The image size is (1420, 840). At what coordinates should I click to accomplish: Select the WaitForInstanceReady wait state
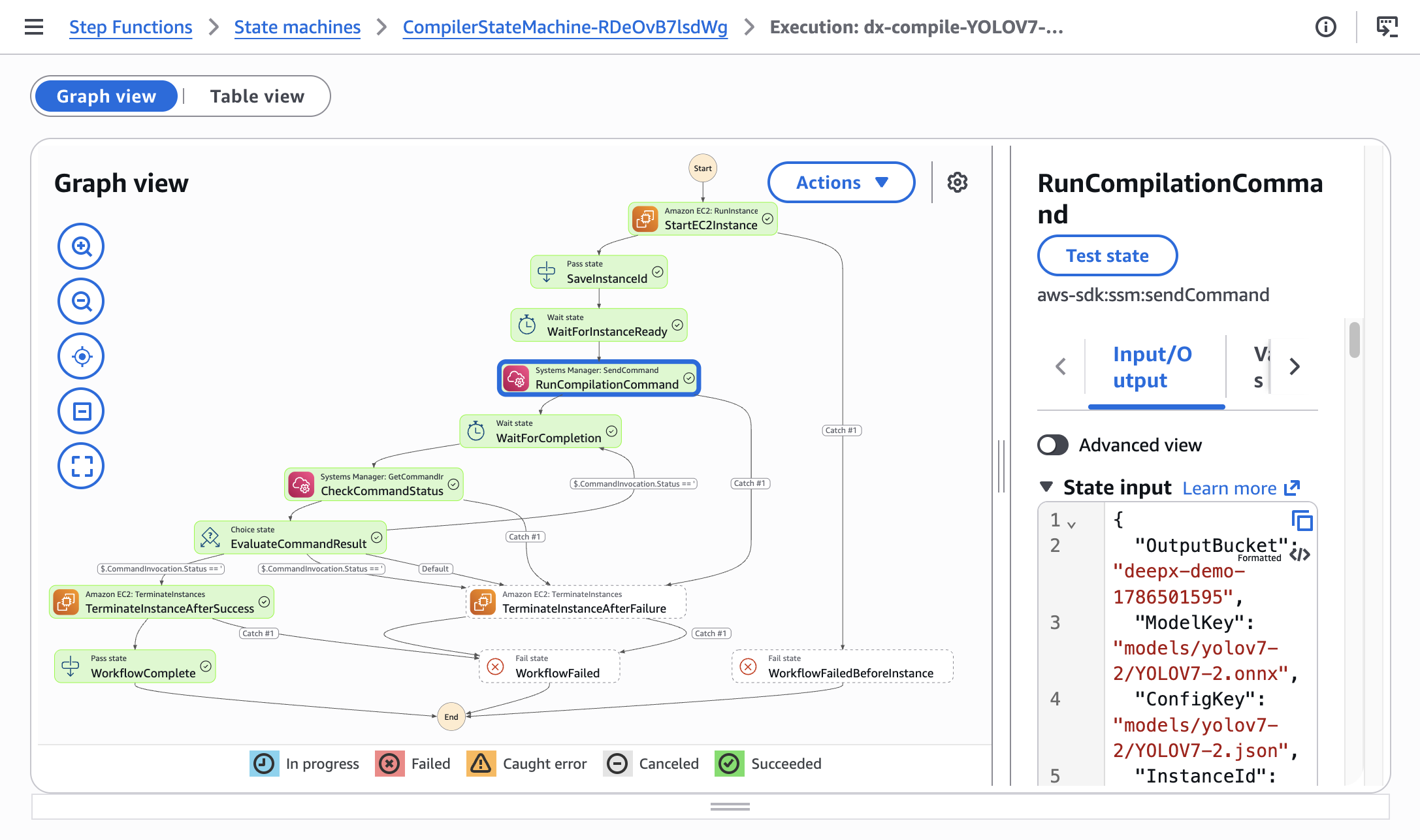tap(599, 325)
